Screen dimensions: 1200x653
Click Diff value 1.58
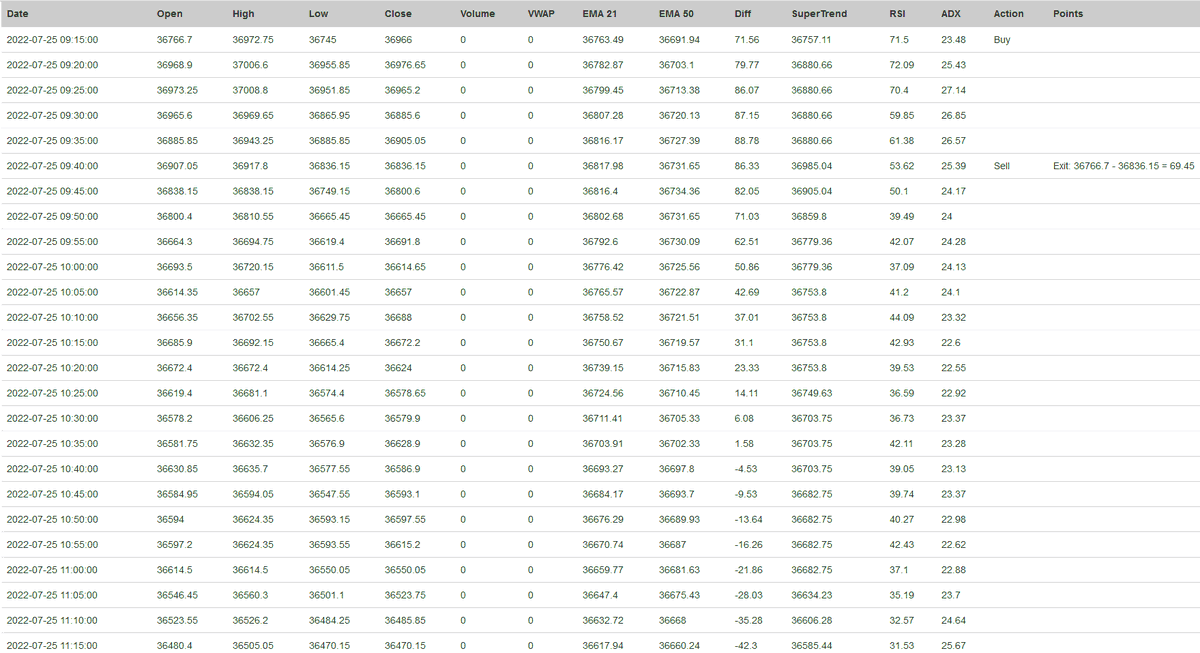[x=744, y=443]
